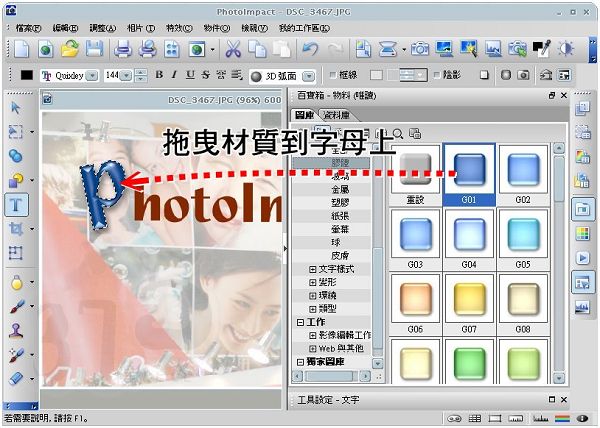Click the Copy icon

pos(257,50)
